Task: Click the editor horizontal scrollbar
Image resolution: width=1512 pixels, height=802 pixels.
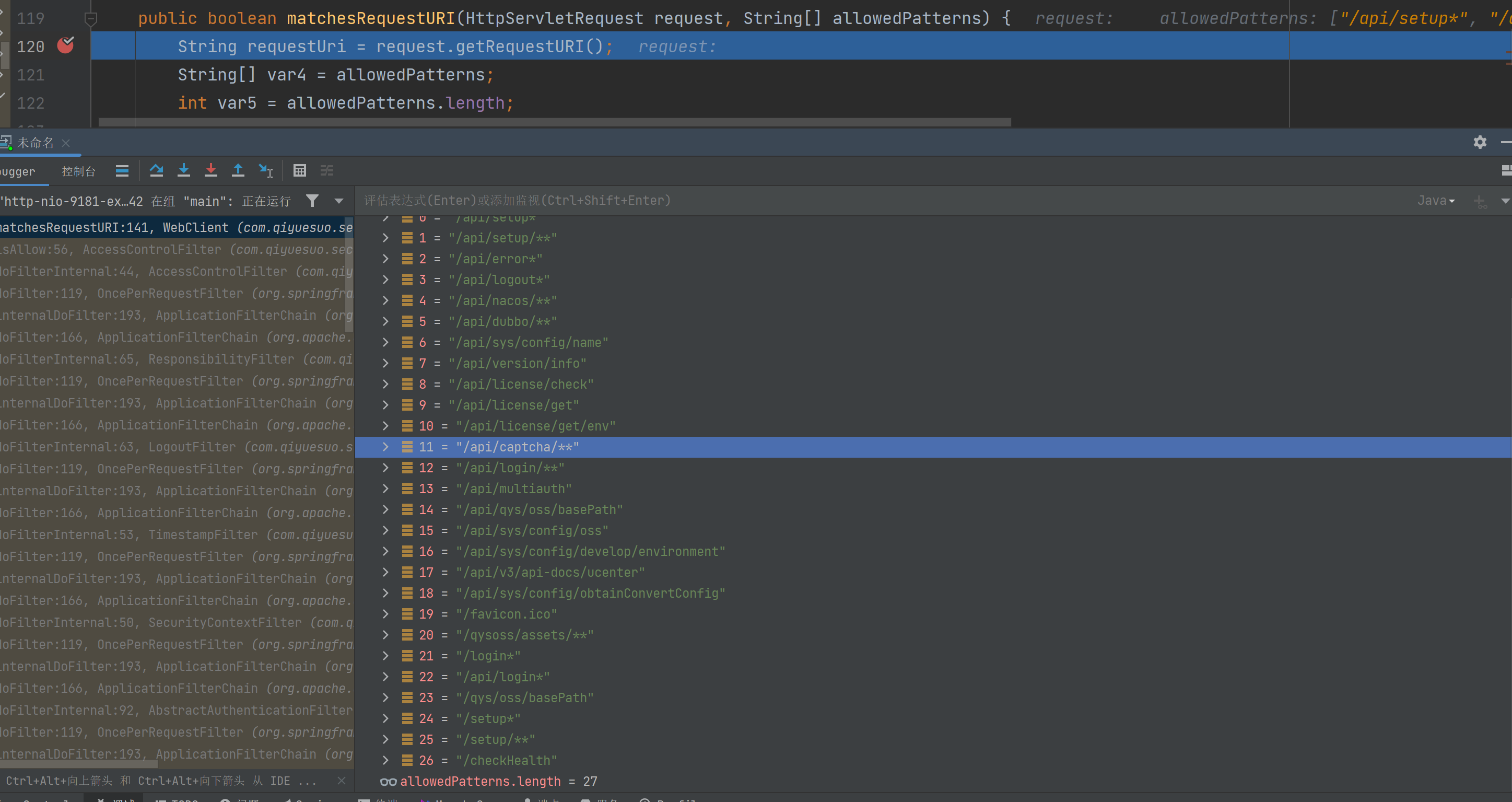Action: coord(554,122)
